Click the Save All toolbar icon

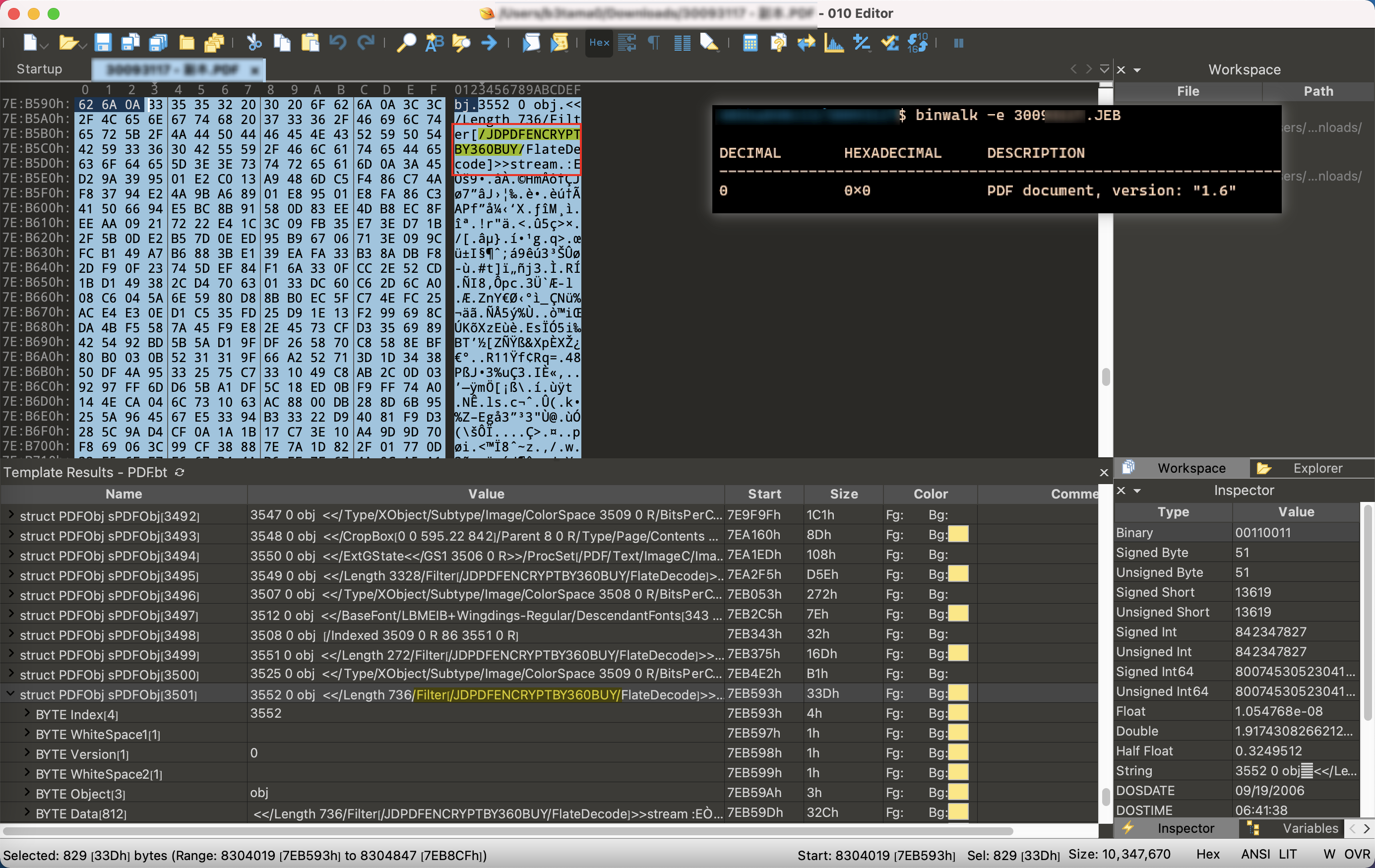158,43
